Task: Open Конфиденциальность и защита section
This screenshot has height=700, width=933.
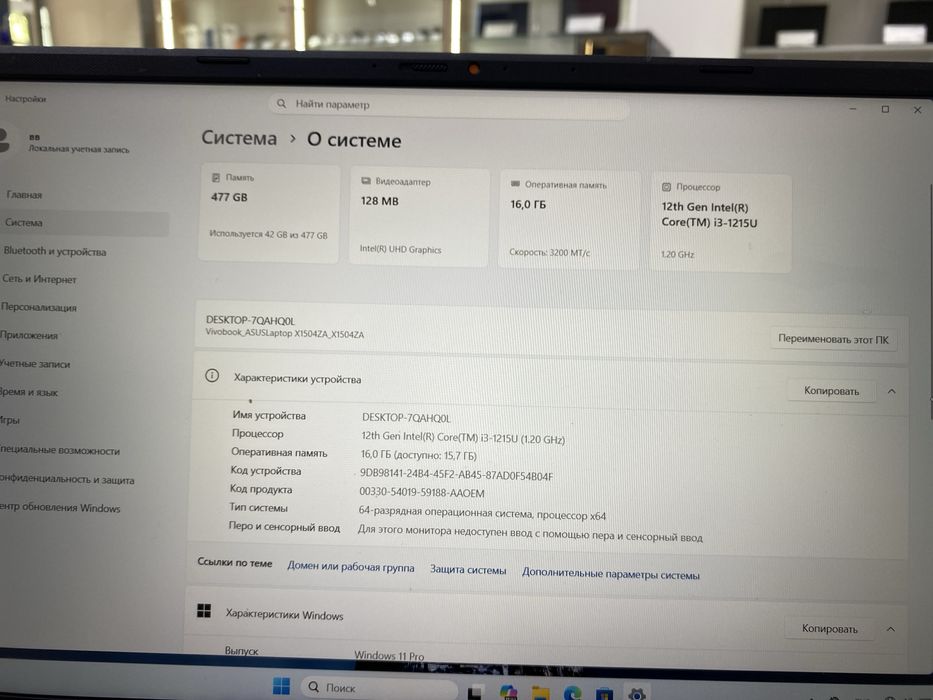Action: click(x=67, y=479)
